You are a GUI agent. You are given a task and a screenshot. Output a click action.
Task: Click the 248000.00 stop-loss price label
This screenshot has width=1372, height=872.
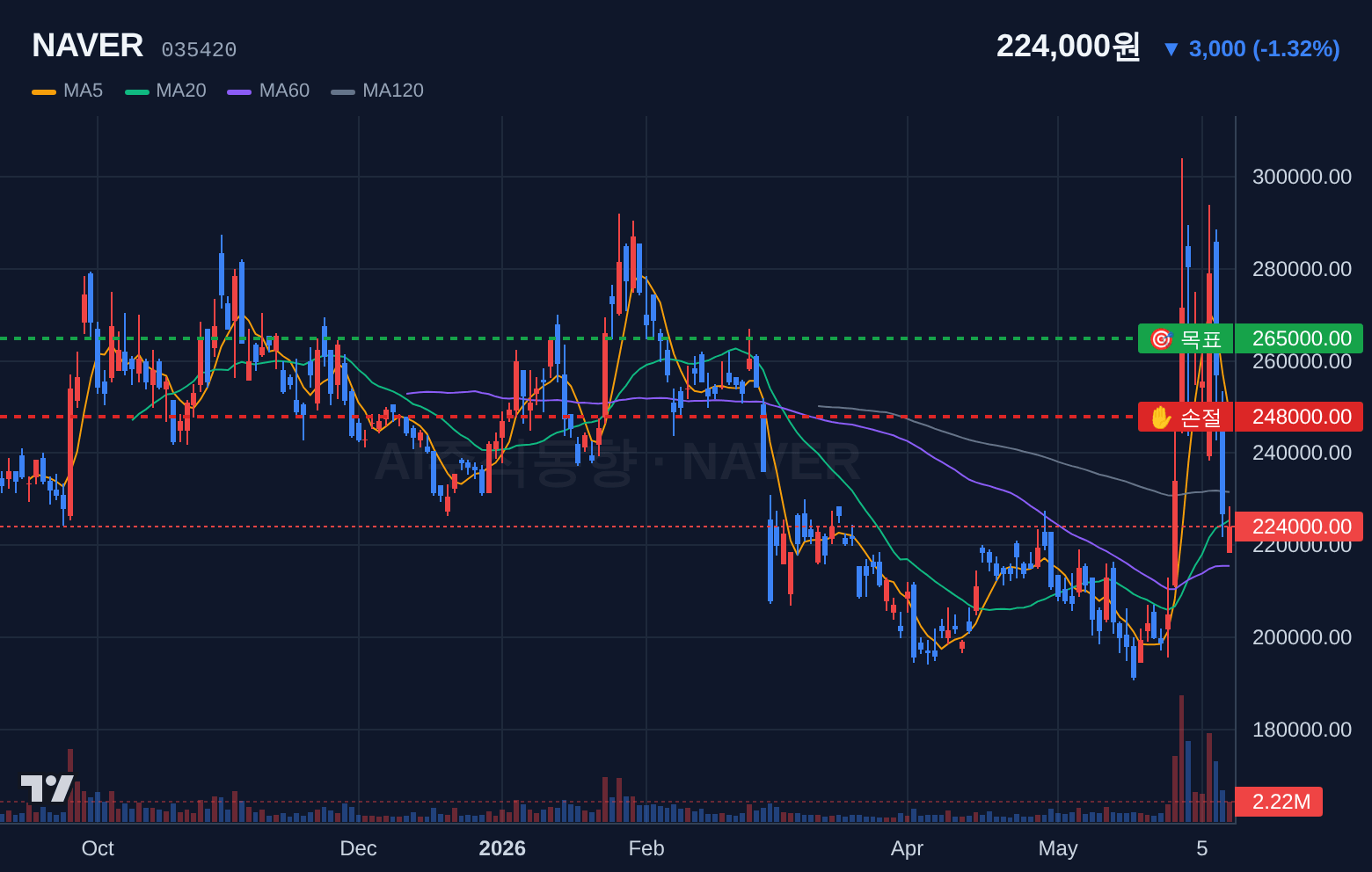point(1299,417)
